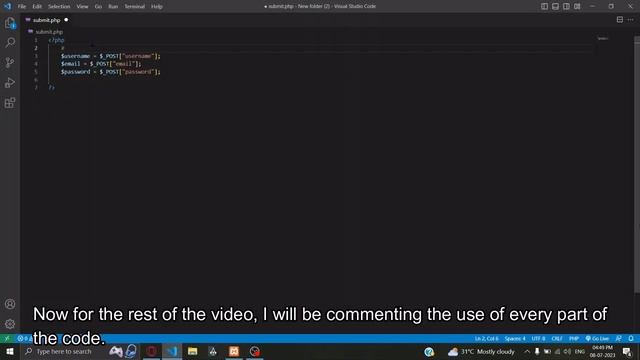
Task: Click CRLF end-of-line status item
Action: (x=557, y=339)
